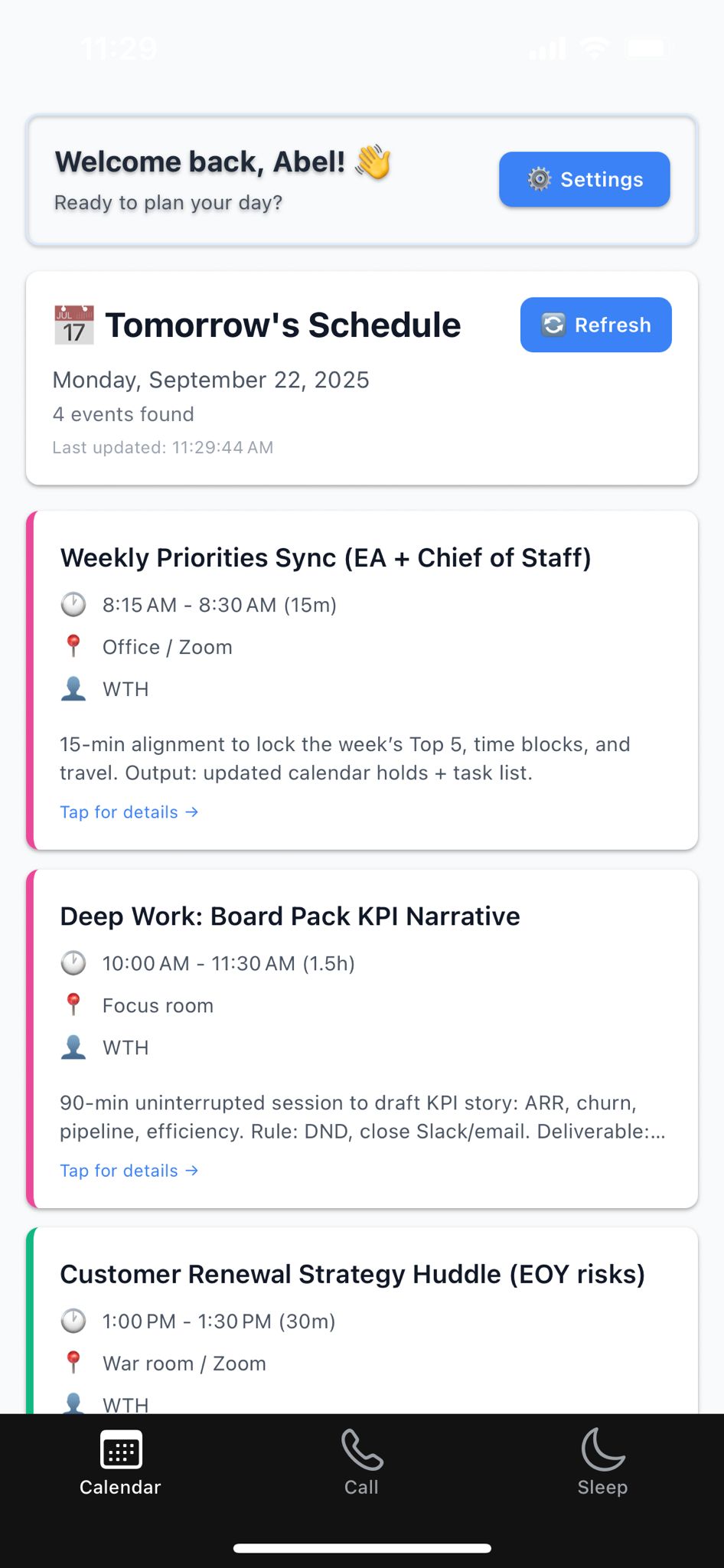The width and height of the screenshot is (724, 1568).
Task: Tap the clock icon showing 1:00 PM huddle time
Action: tap(73, 1321)
